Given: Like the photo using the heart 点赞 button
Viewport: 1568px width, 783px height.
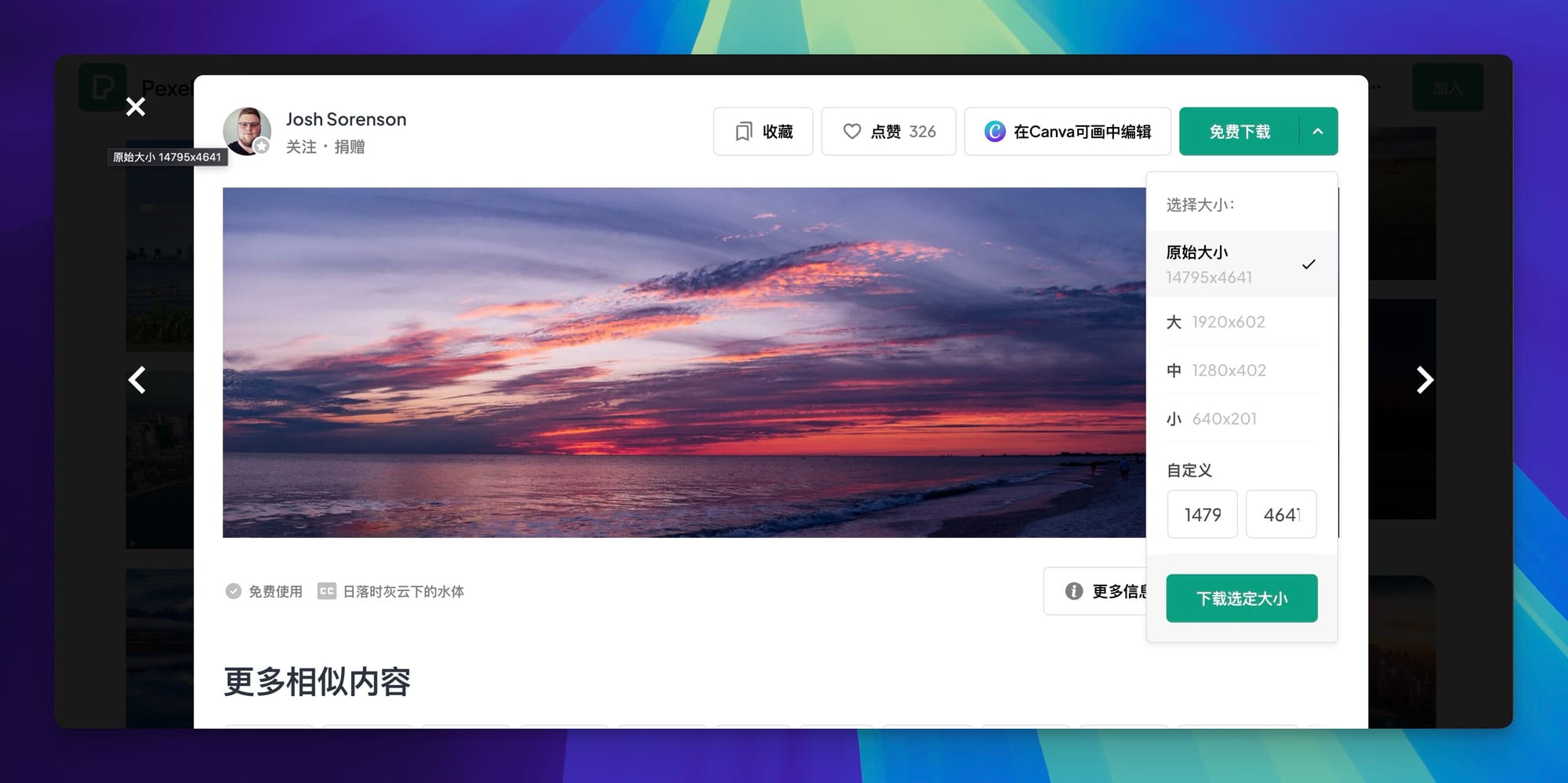Looking at the screenshot, I should (x=888, y=132).
